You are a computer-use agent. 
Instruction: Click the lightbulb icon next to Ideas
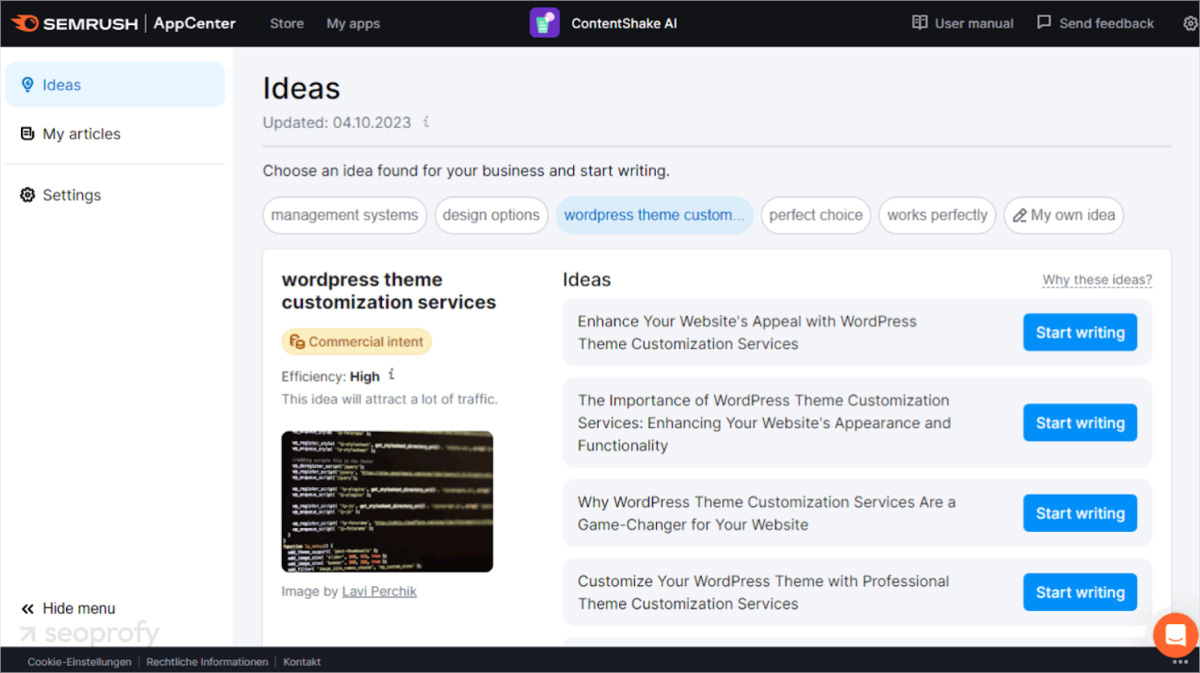tap(27, 85)
